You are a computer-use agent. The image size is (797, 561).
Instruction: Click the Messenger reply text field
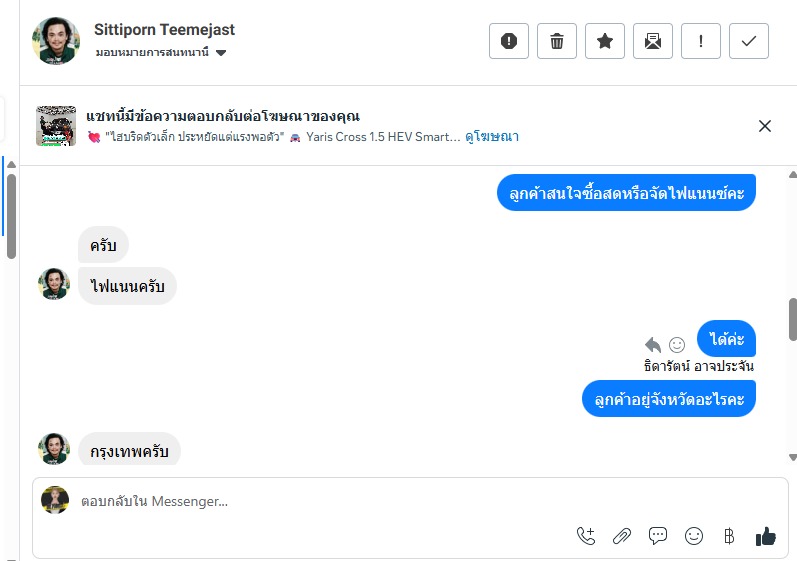tap(320, 502)
